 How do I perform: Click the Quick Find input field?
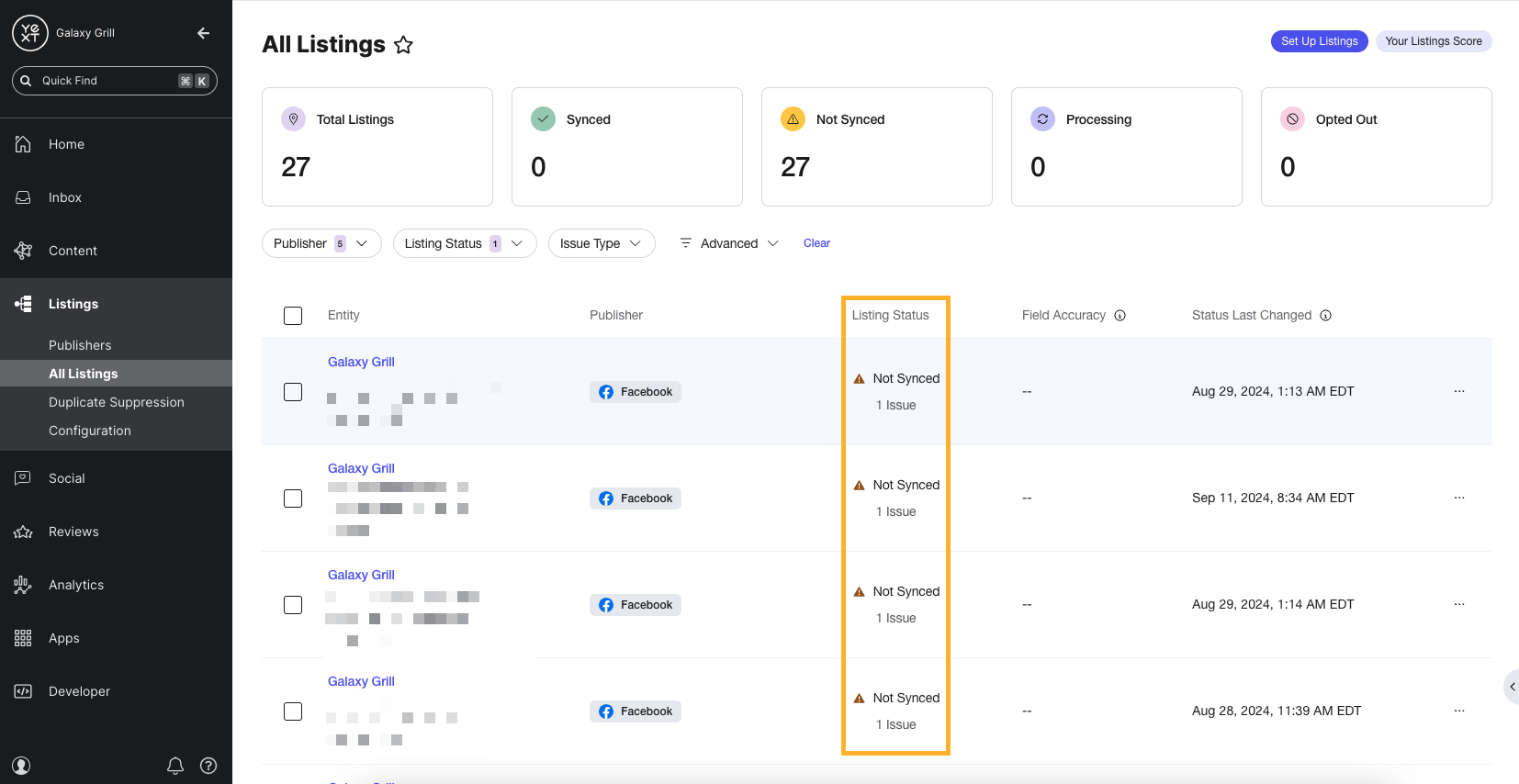point(115,81)
